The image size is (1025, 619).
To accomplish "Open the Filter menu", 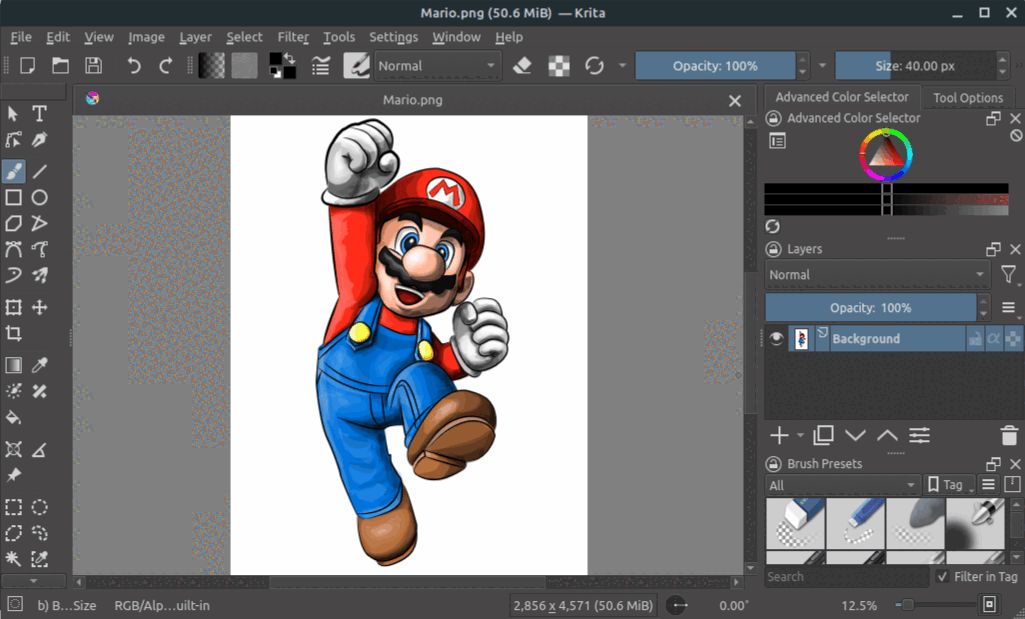I will coord(293,37).
